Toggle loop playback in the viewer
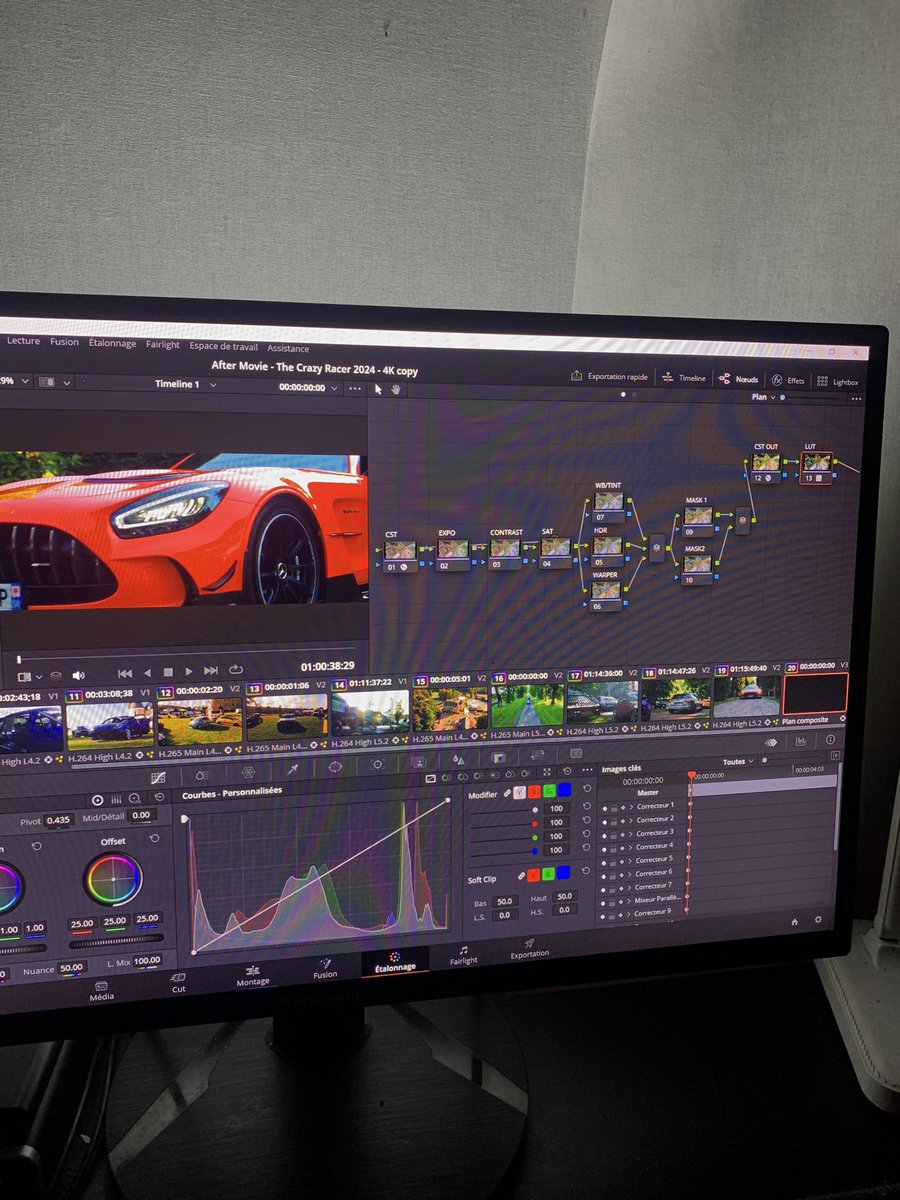This screenshot has width=900, height=1200. coord(236,670)
